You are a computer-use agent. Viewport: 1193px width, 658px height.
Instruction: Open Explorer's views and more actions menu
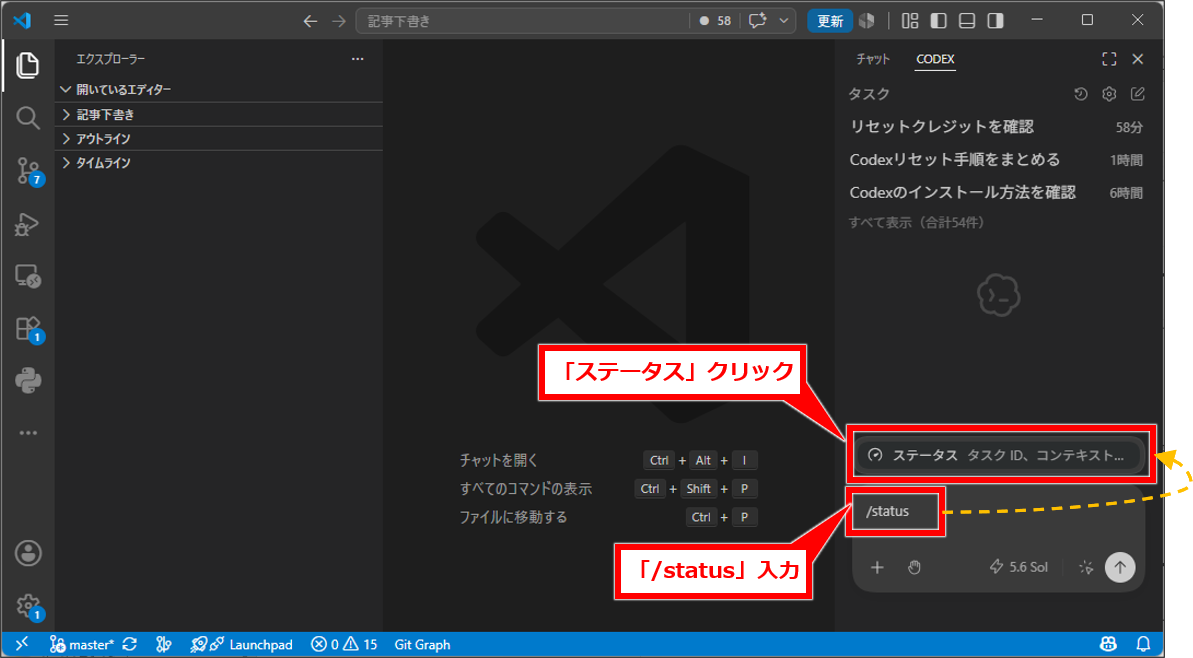click(x=358, y=59)
